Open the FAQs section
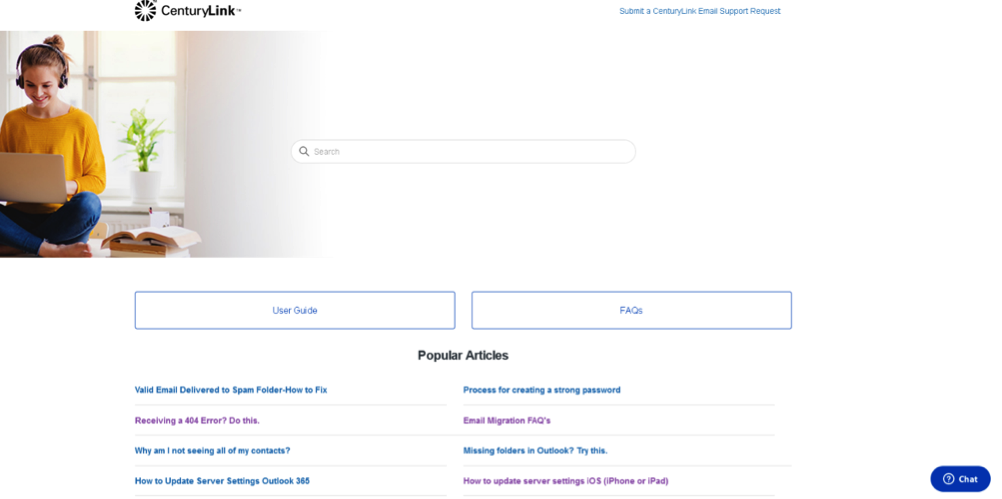 631,311
